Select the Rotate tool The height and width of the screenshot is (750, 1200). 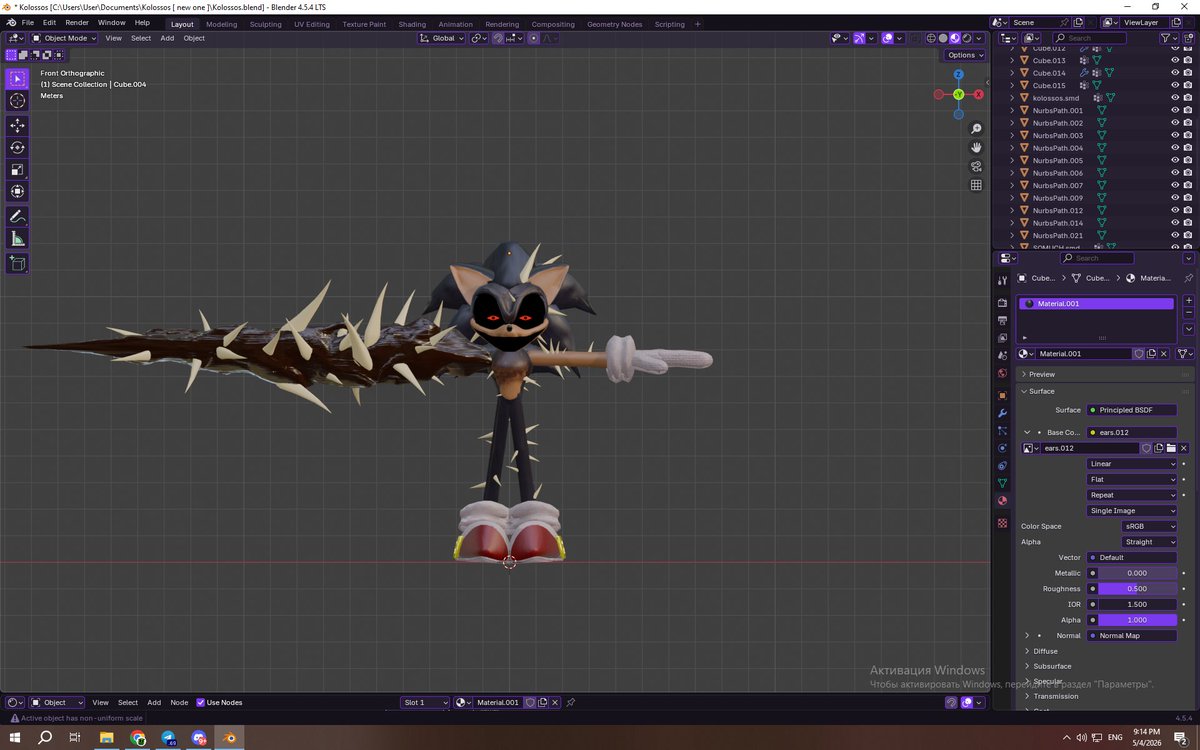[x=17, y=147]
